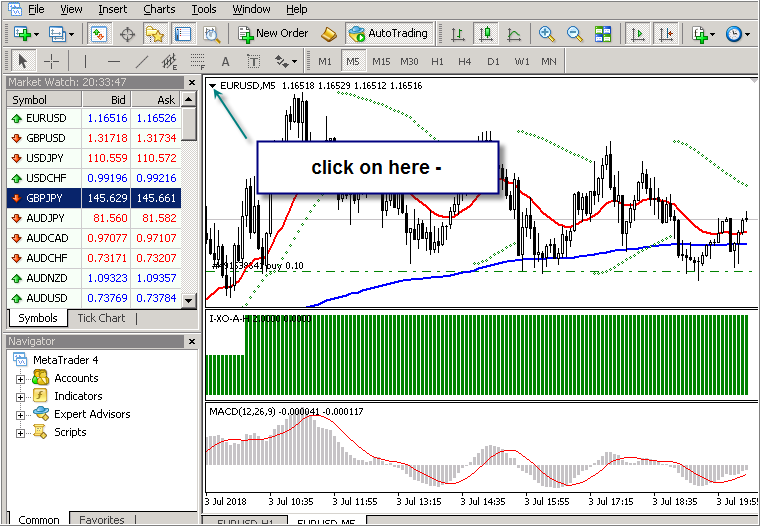Select the W1 timeframe button
The height and width of the screenshot is (526, 760).
pyautogui.click(x=522, y=62)
